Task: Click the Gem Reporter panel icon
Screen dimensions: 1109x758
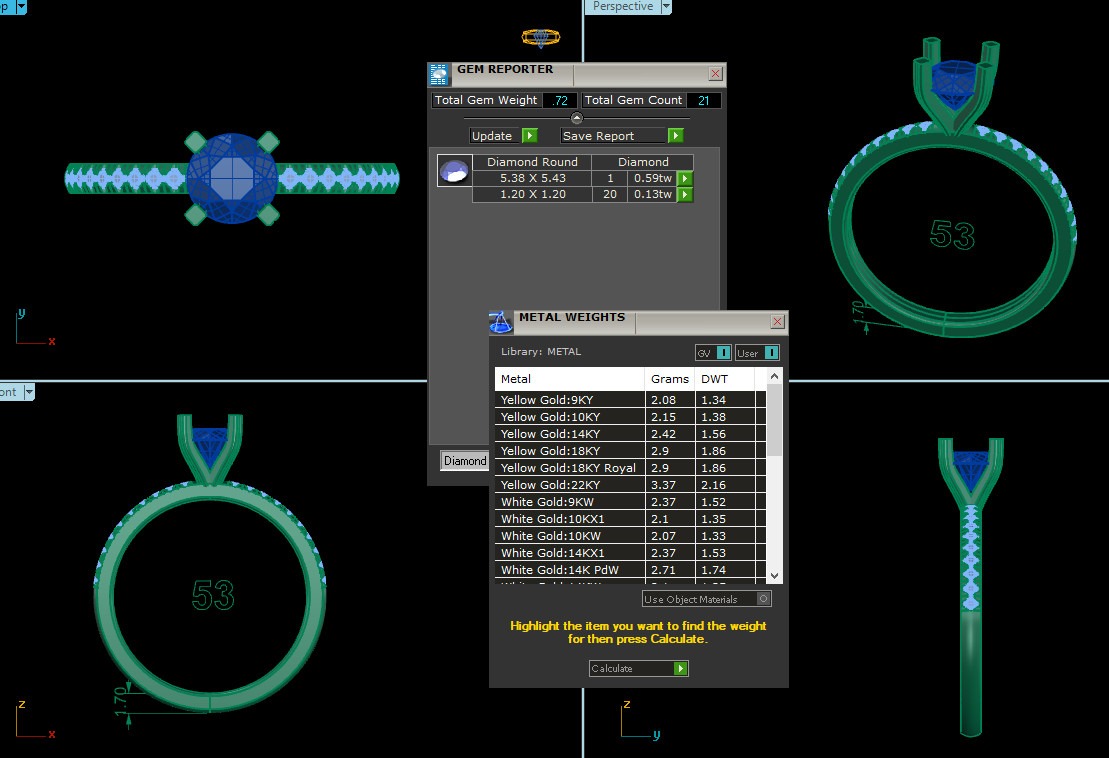Action: (439, 74)
